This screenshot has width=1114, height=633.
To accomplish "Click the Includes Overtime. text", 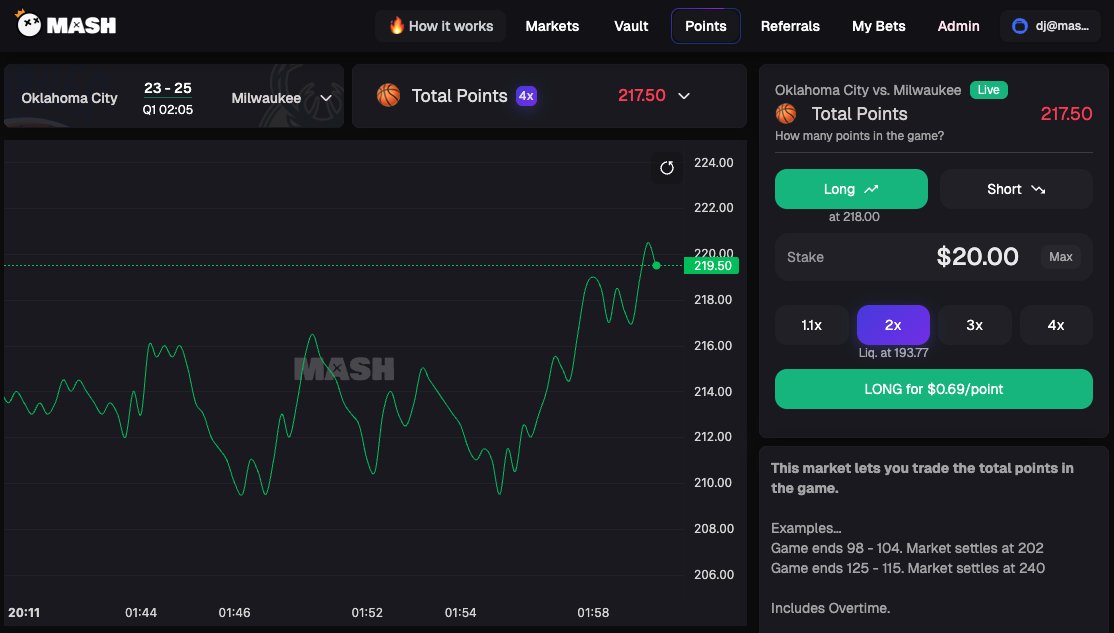I will (830, 608).
